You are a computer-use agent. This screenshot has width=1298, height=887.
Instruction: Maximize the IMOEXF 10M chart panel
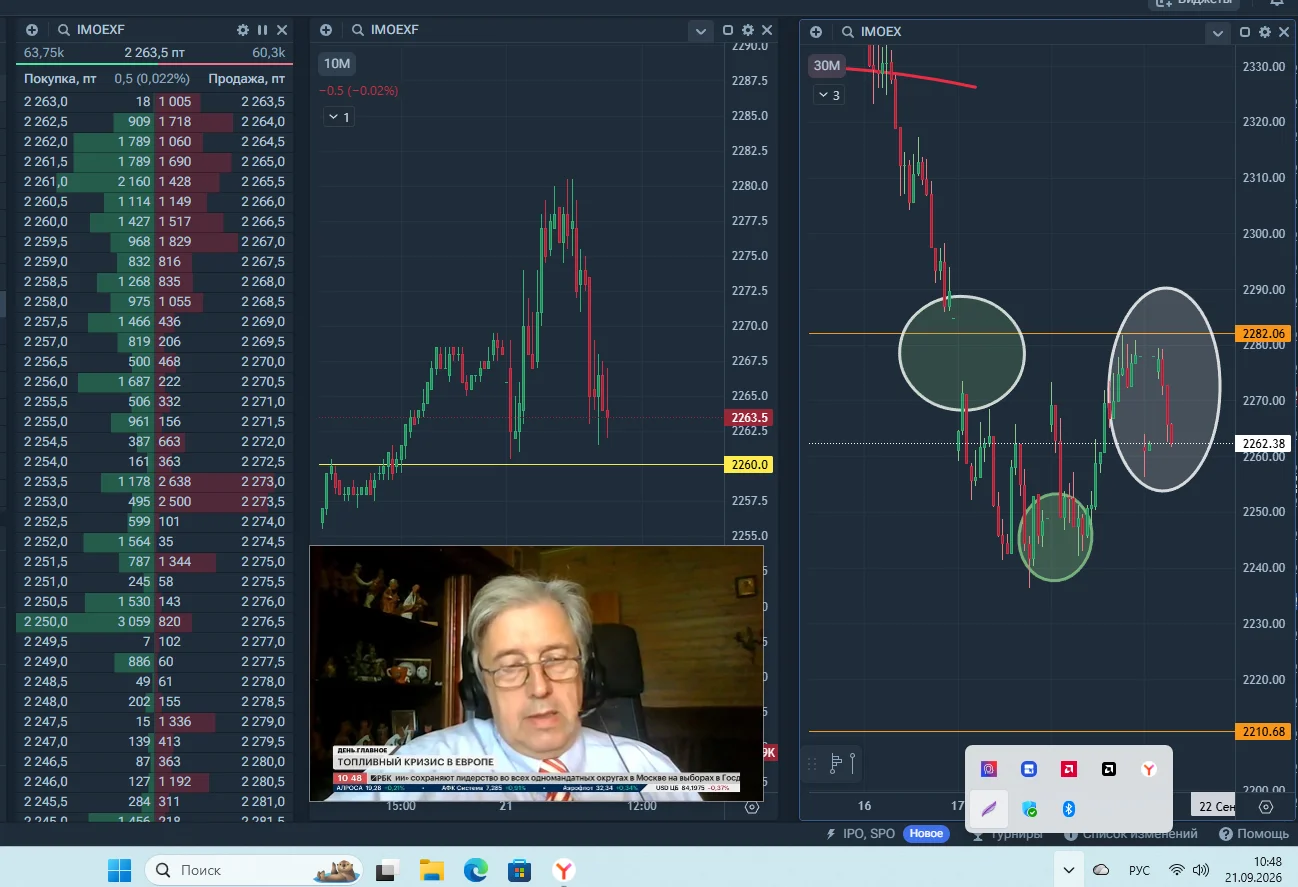(x=728, y=30)
